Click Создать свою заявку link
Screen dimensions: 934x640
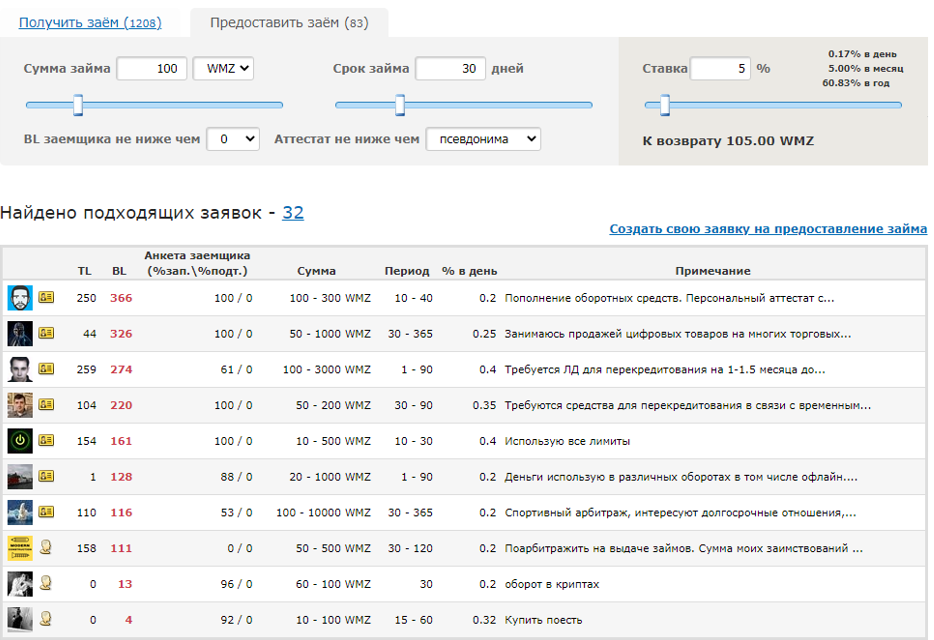coord(768,229)
